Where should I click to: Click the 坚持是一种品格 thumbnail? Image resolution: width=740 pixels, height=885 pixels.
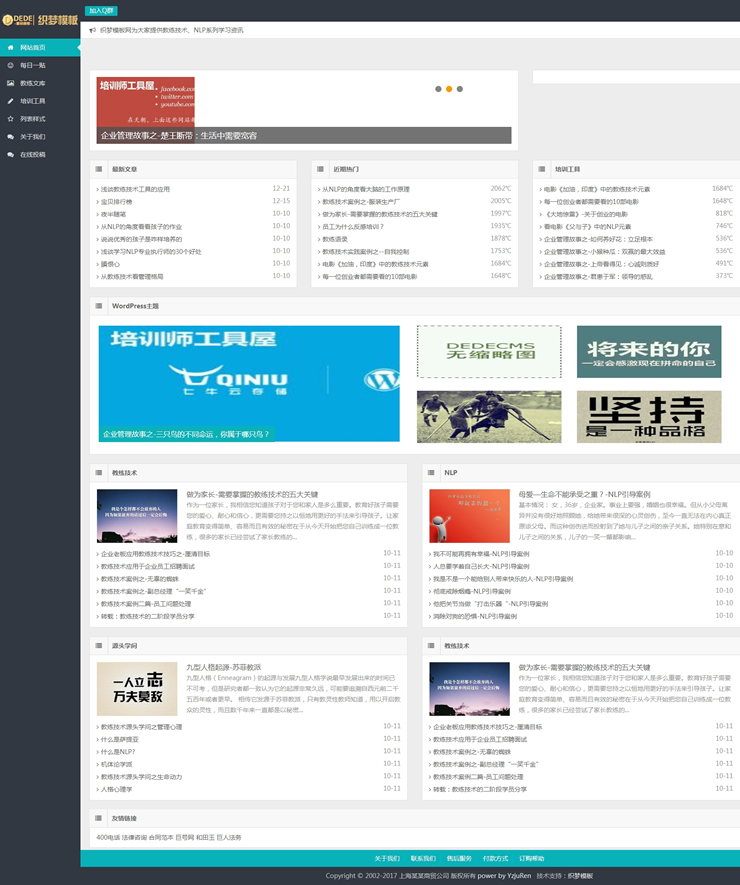tap(648, 417)
